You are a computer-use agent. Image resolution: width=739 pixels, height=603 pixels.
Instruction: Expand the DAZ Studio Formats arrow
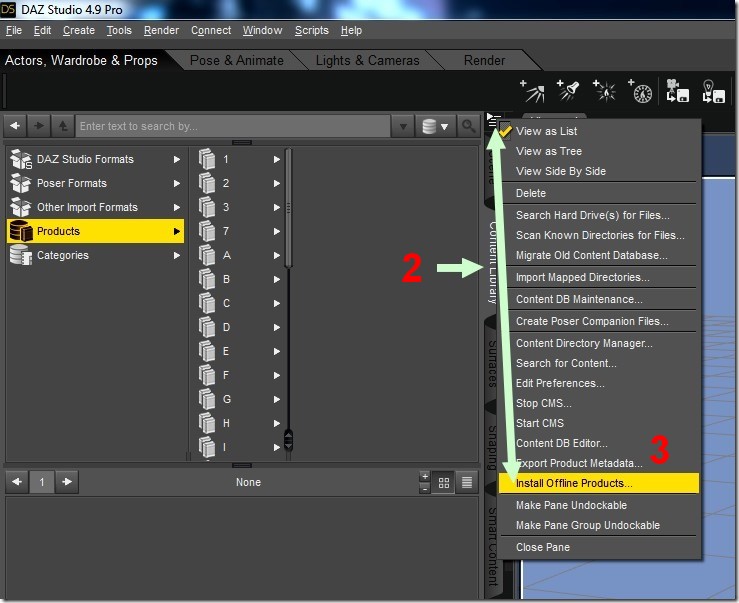[x=177, y=159]
